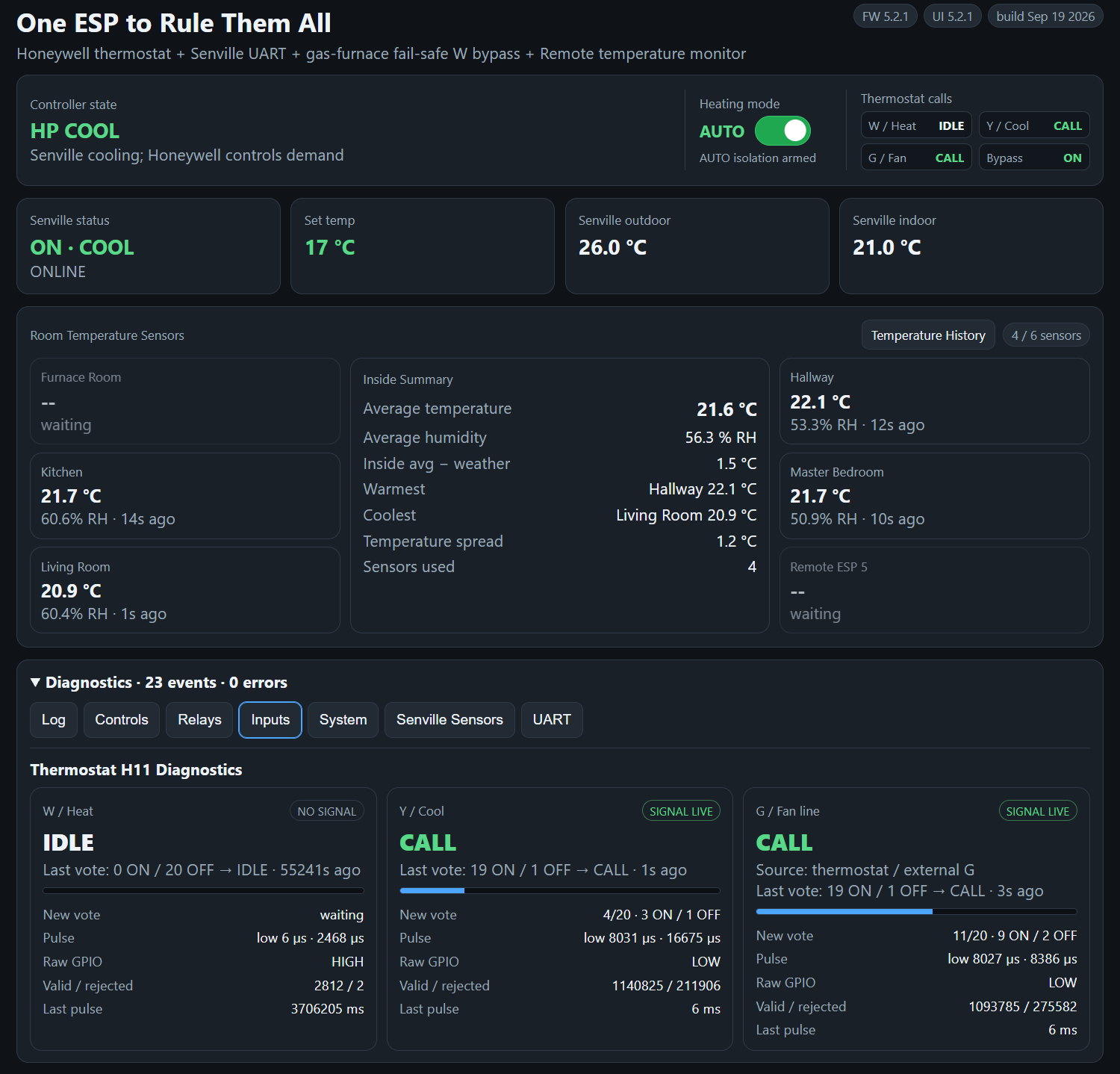Open the Temperature History button
1120x1074 pixels.
coord(928,335)
